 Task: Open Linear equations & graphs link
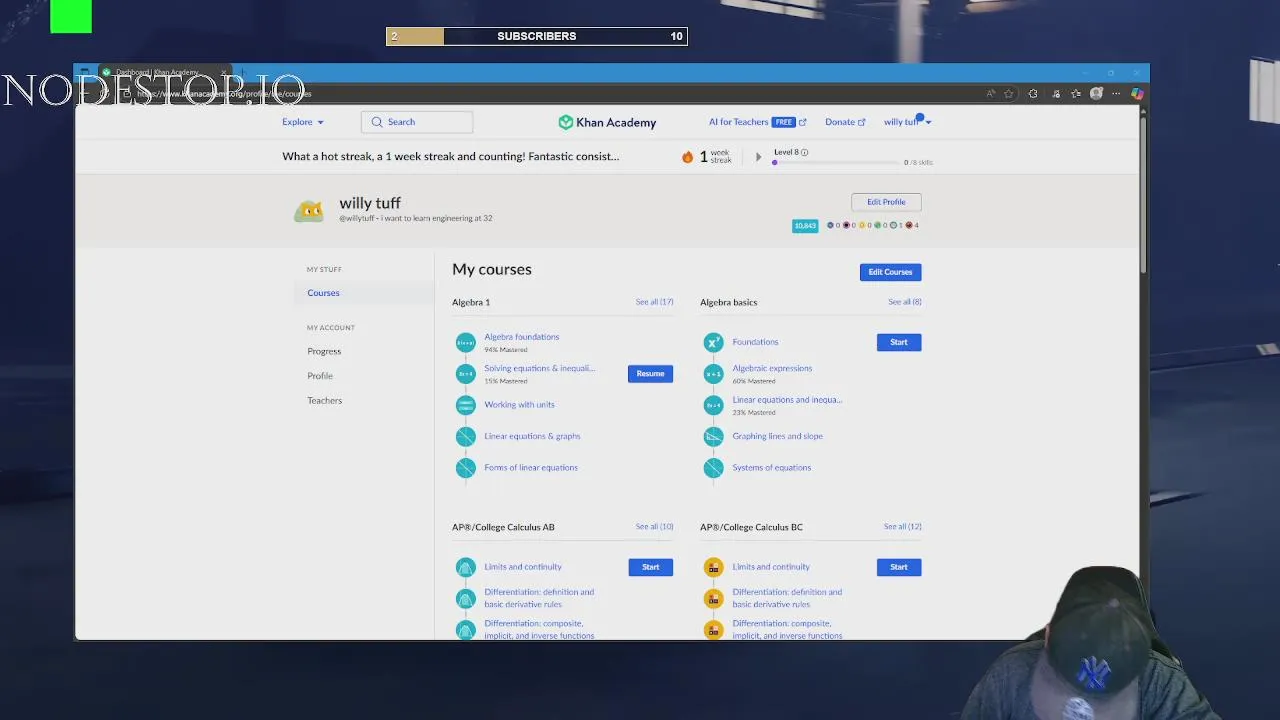pyautogui.click(x=532, y=436)
